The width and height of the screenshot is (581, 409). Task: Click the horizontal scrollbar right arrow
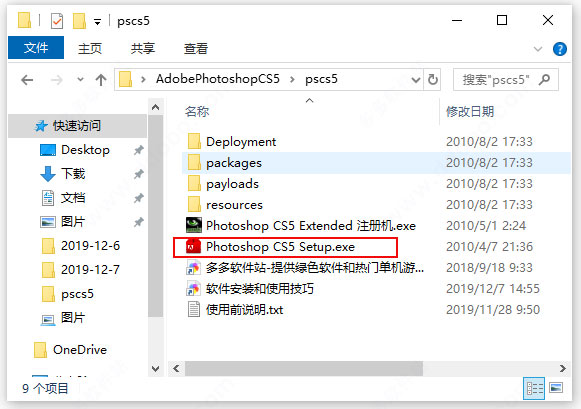(562, 369)
